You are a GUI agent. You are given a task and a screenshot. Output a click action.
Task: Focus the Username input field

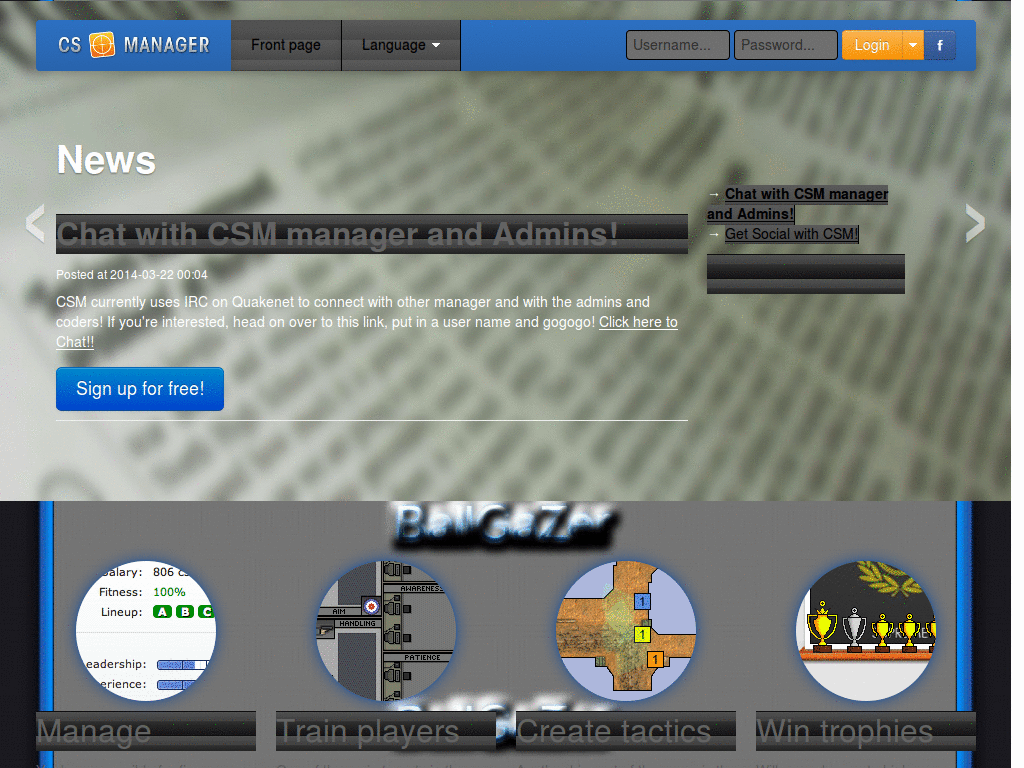[x=678, y=45]
